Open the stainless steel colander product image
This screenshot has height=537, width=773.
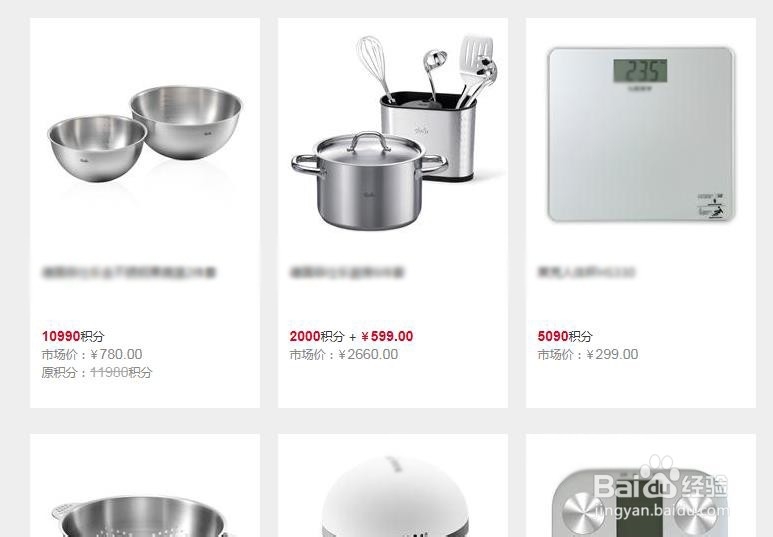coord(141,515)
